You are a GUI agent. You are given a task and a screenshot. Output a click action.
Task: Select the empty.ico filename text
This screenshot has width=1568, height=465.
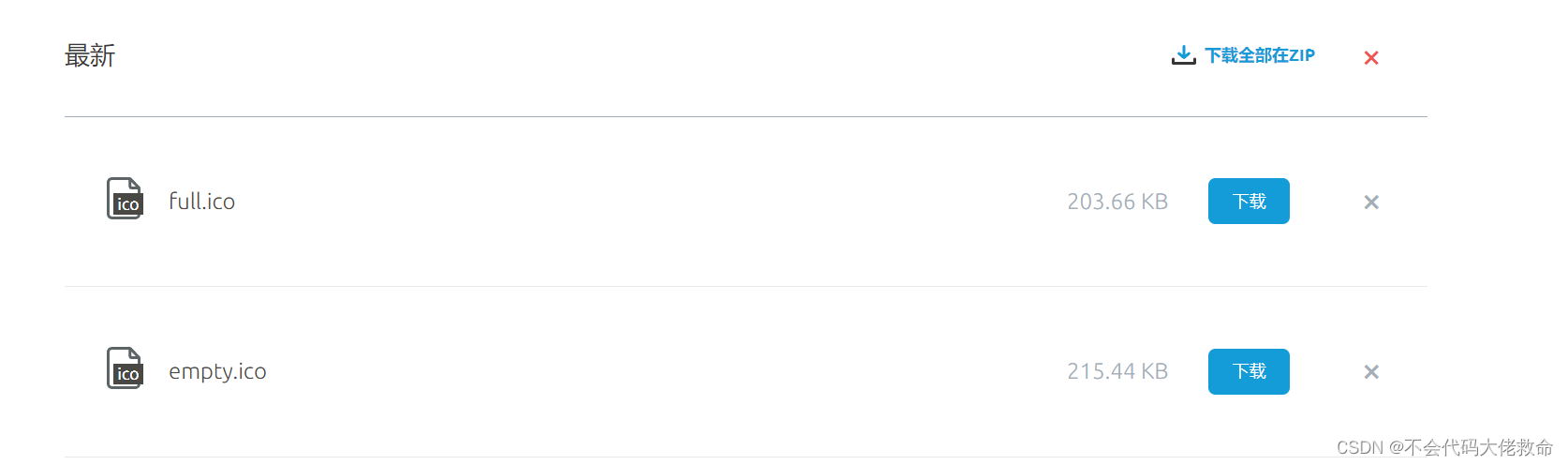pos(217,372)
